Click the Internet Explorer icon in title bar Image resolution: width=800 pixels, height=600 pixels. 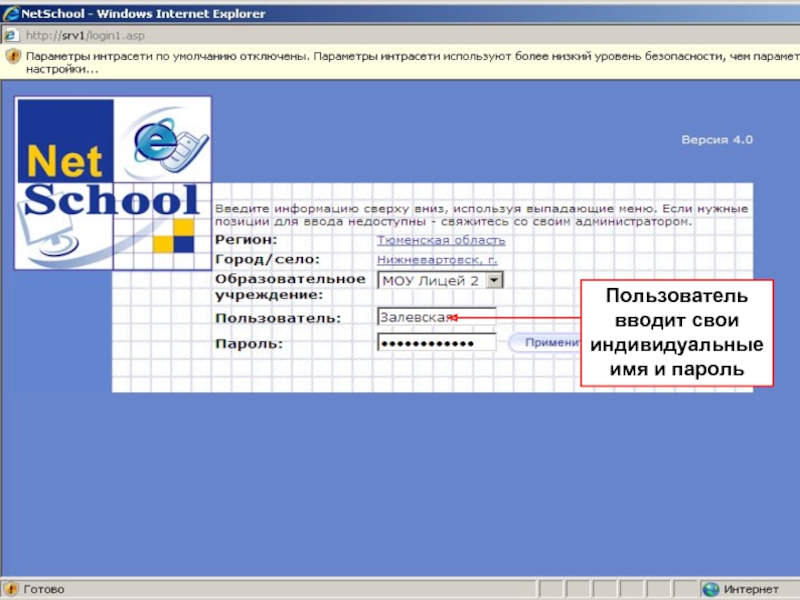tap(11, 13)
